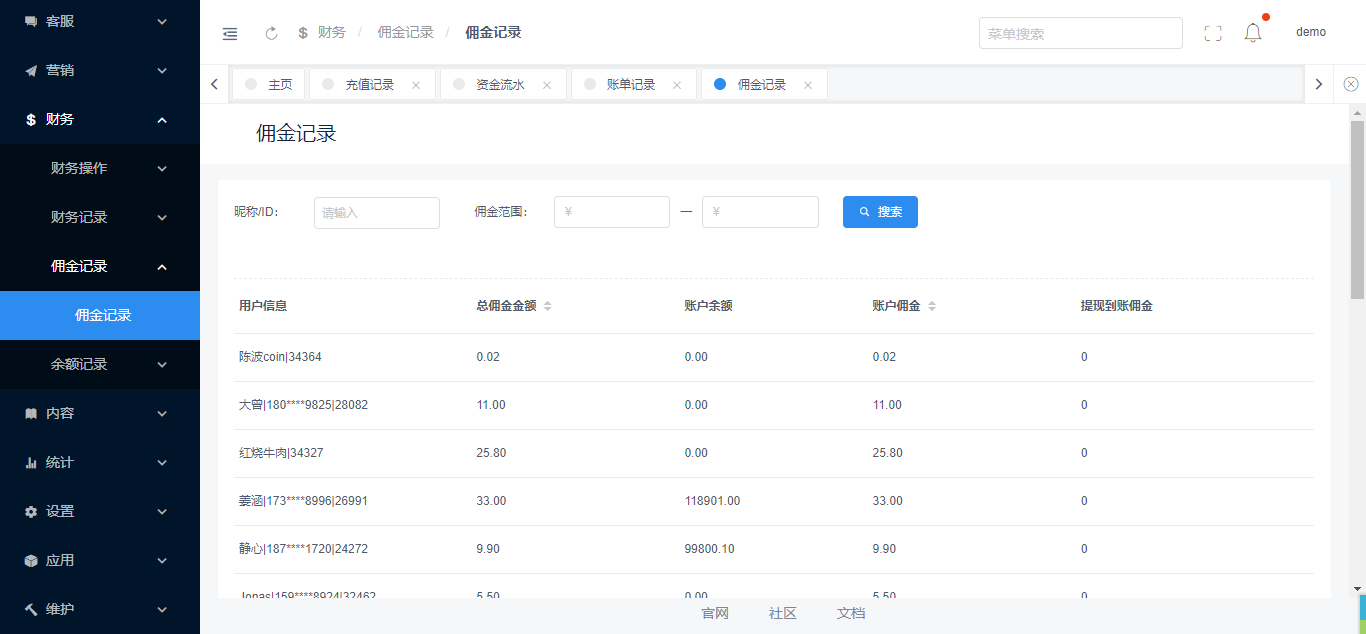Click the page vertical scrollbar
Screen dimensions: 1366x634
tap(1357, 210)
